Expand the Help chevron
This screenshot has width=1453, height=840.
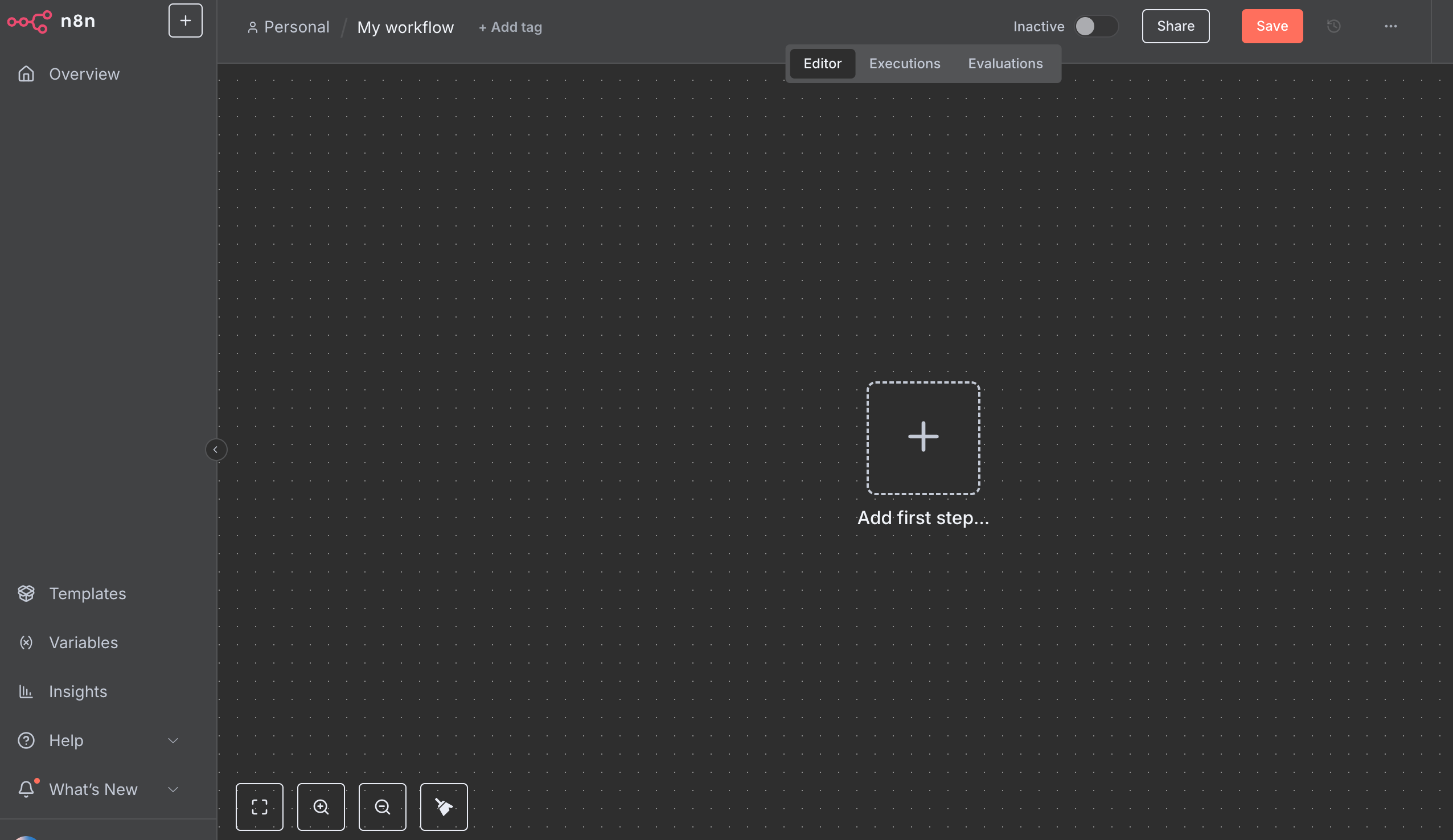(x=173, y=740)
